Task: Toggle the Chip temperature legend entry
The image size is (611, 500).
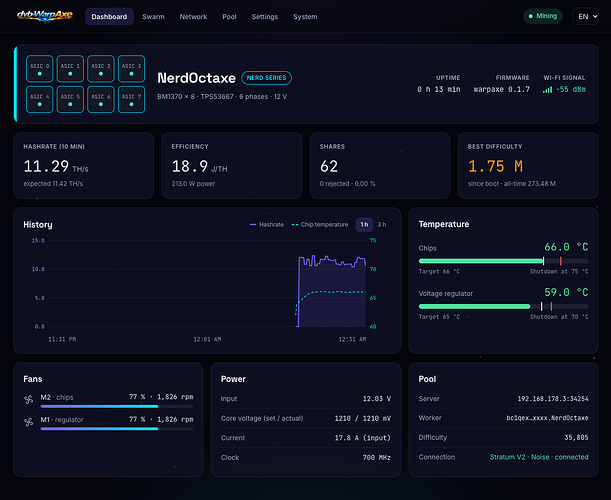Action: 320,224
